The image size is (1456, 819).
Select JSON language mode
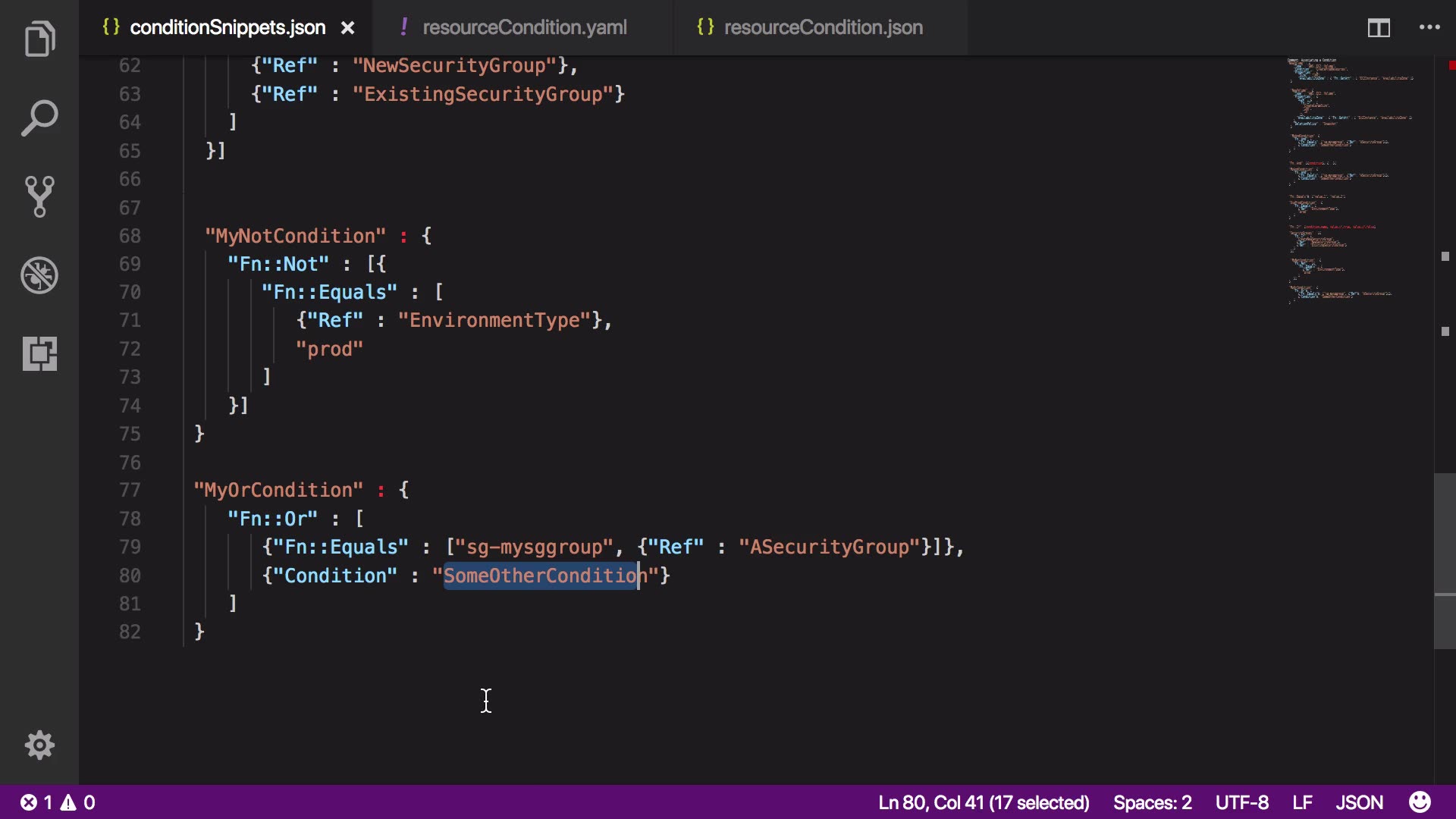pyautogui.click(x=1359, y=802)
